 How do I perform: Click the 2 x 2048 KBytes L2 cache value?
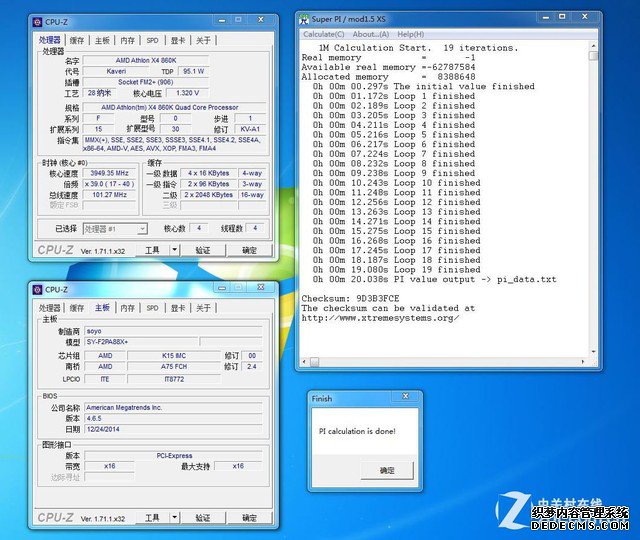208,195
